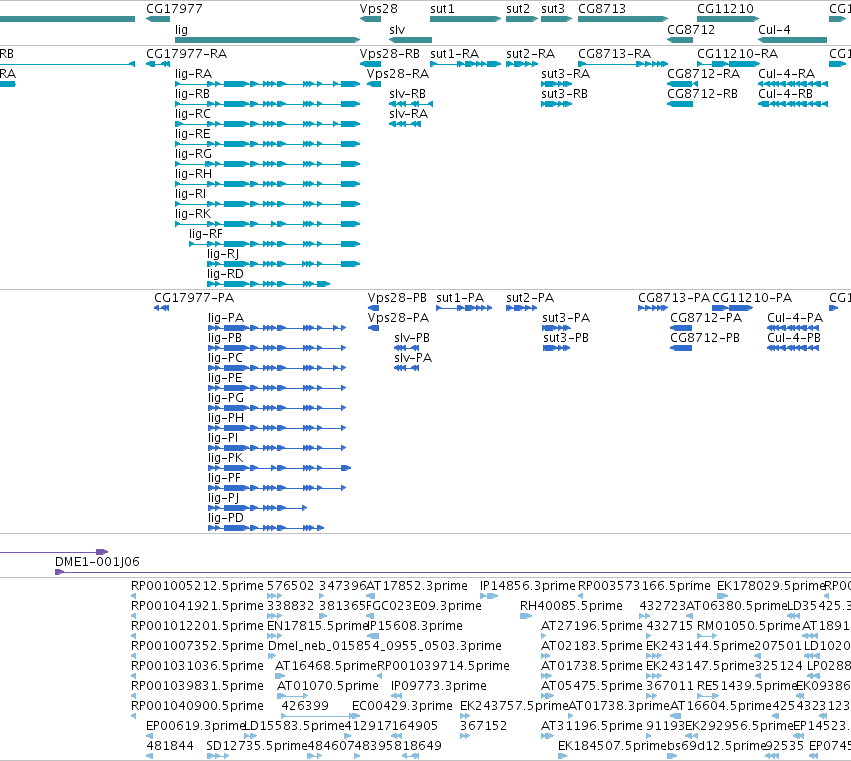Select the AT01070.5prime EST label

click(327, 686)
